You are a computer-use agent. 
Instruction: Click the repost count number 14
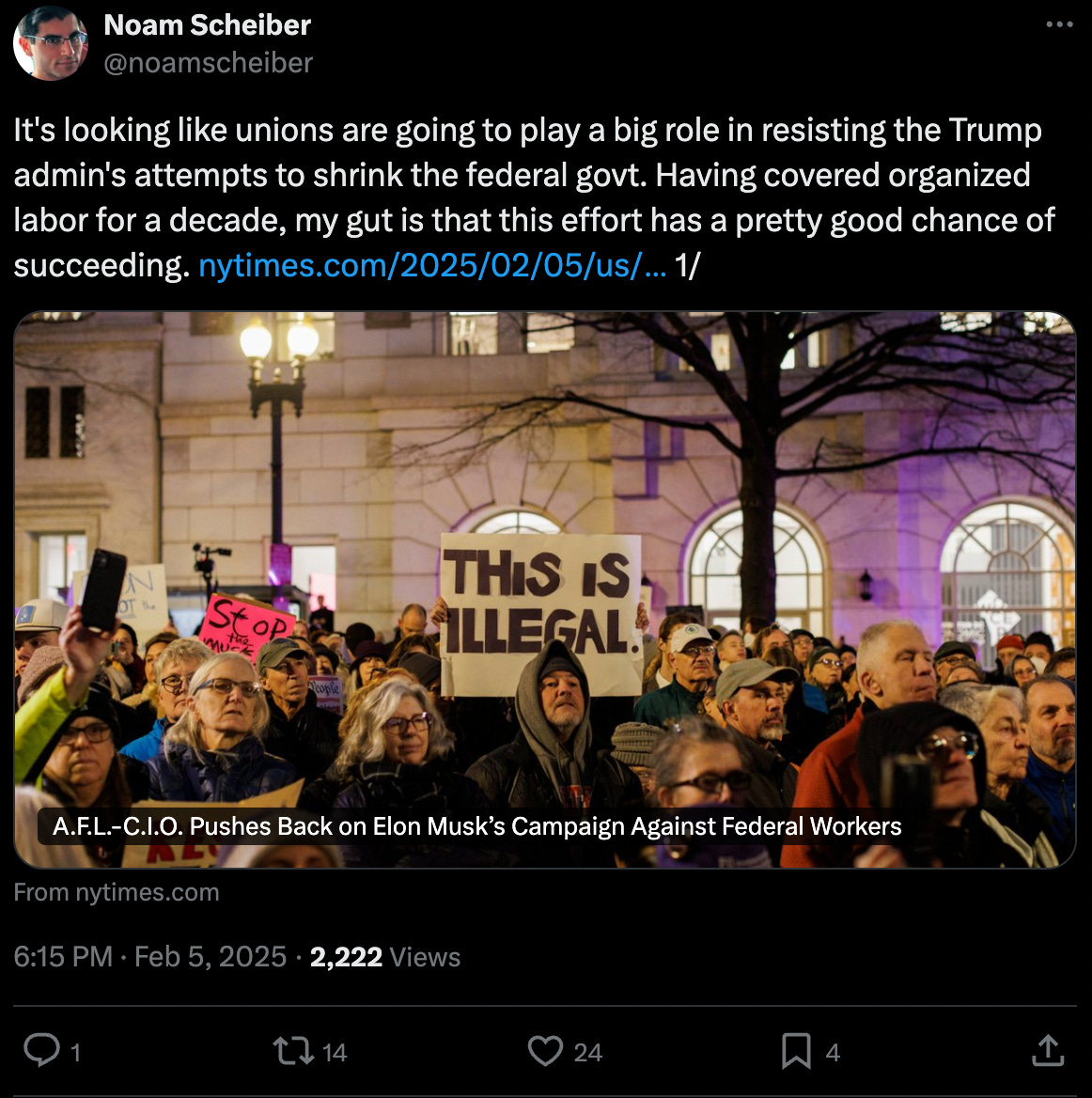pos(334,1053)
